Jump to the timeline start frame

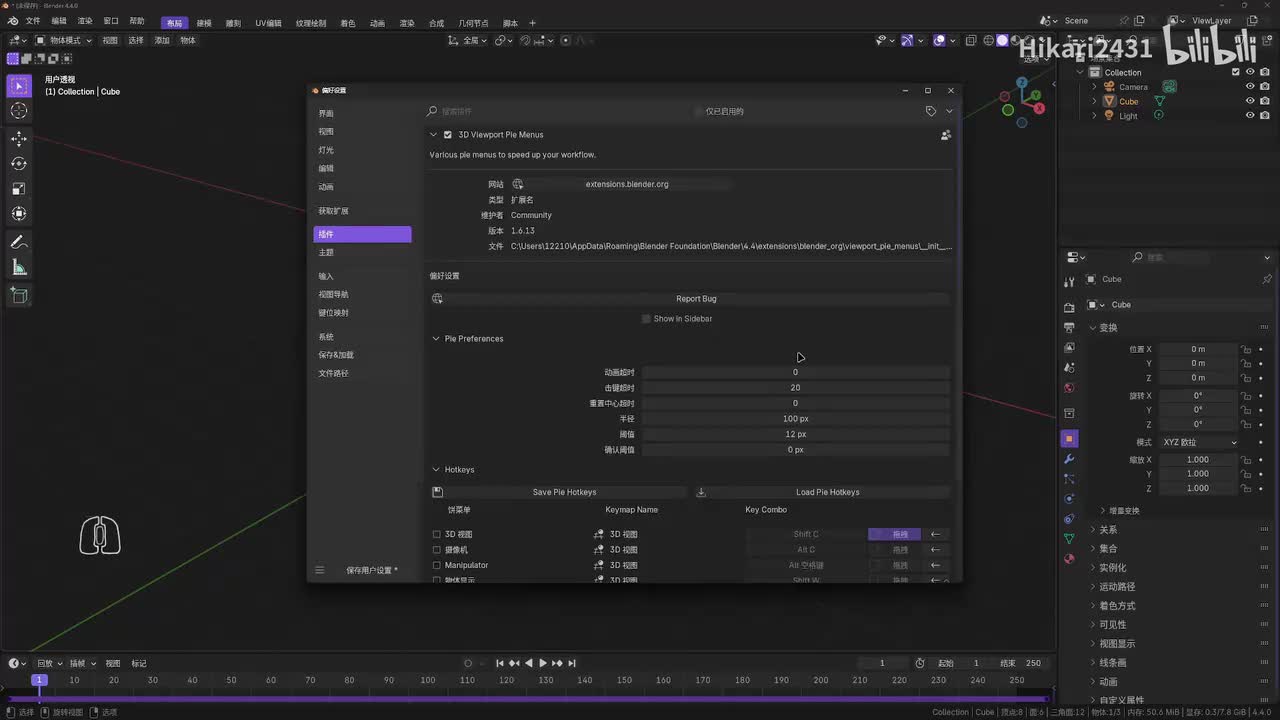(x=500, y=663)
